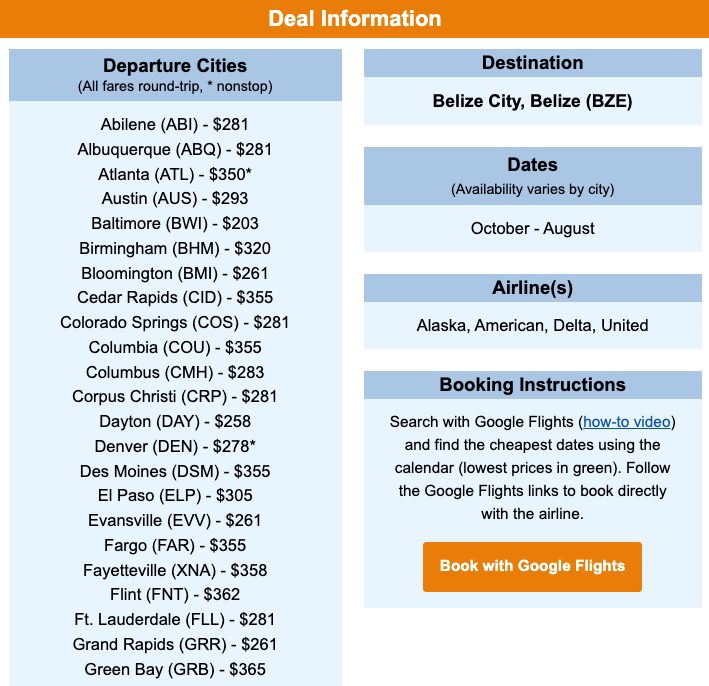The width and height of the screenshot is (709, 686).
Task: Click the Denver (DEN) $278 nonstop fare
Action: pos(175,446)
